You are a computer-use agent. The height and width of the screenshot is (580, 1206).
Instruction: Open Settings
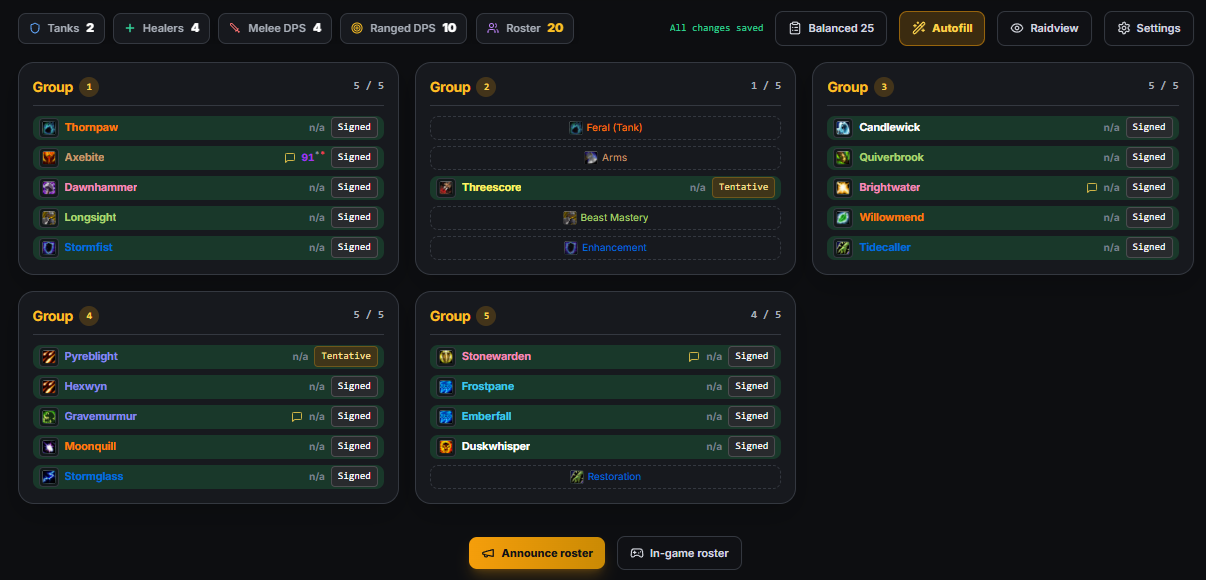tap(1149, 28)
